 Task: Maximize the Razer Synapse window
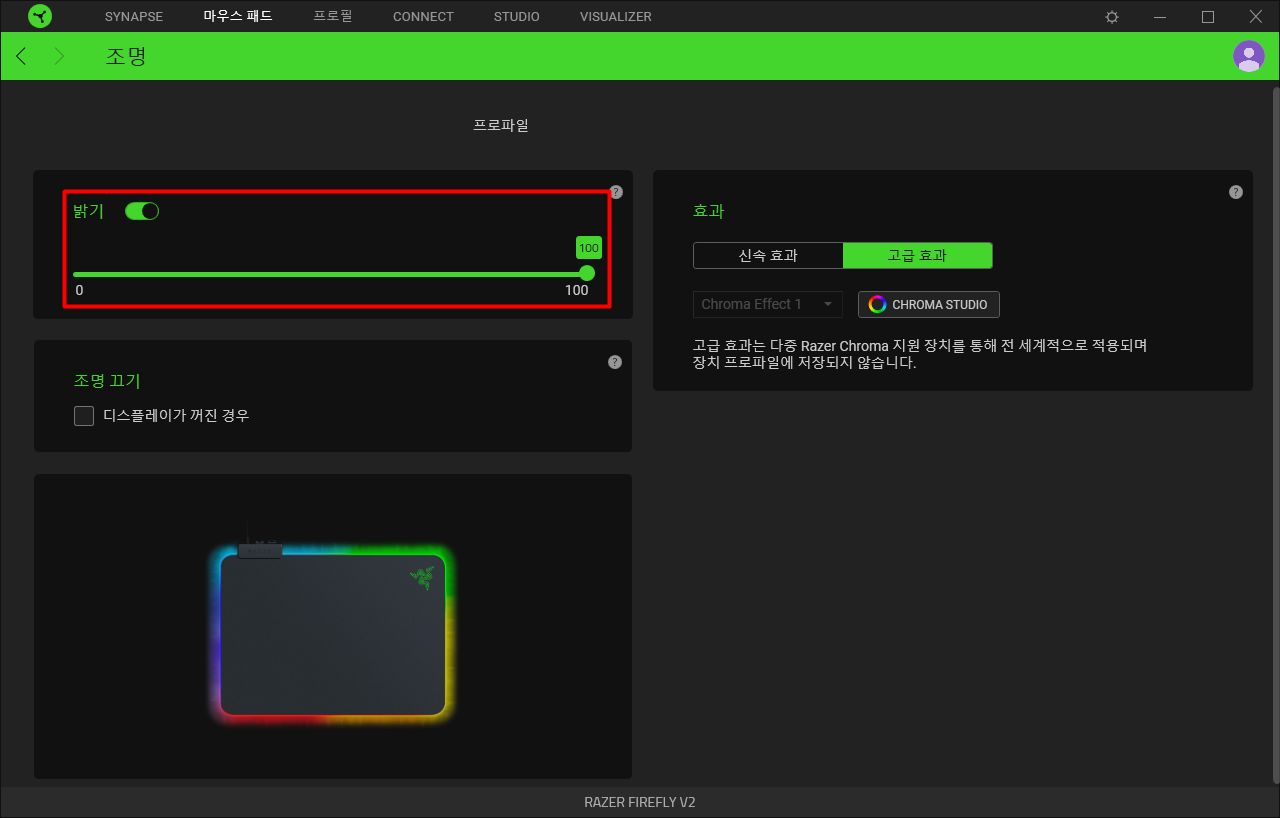(x=1208, y=17)
